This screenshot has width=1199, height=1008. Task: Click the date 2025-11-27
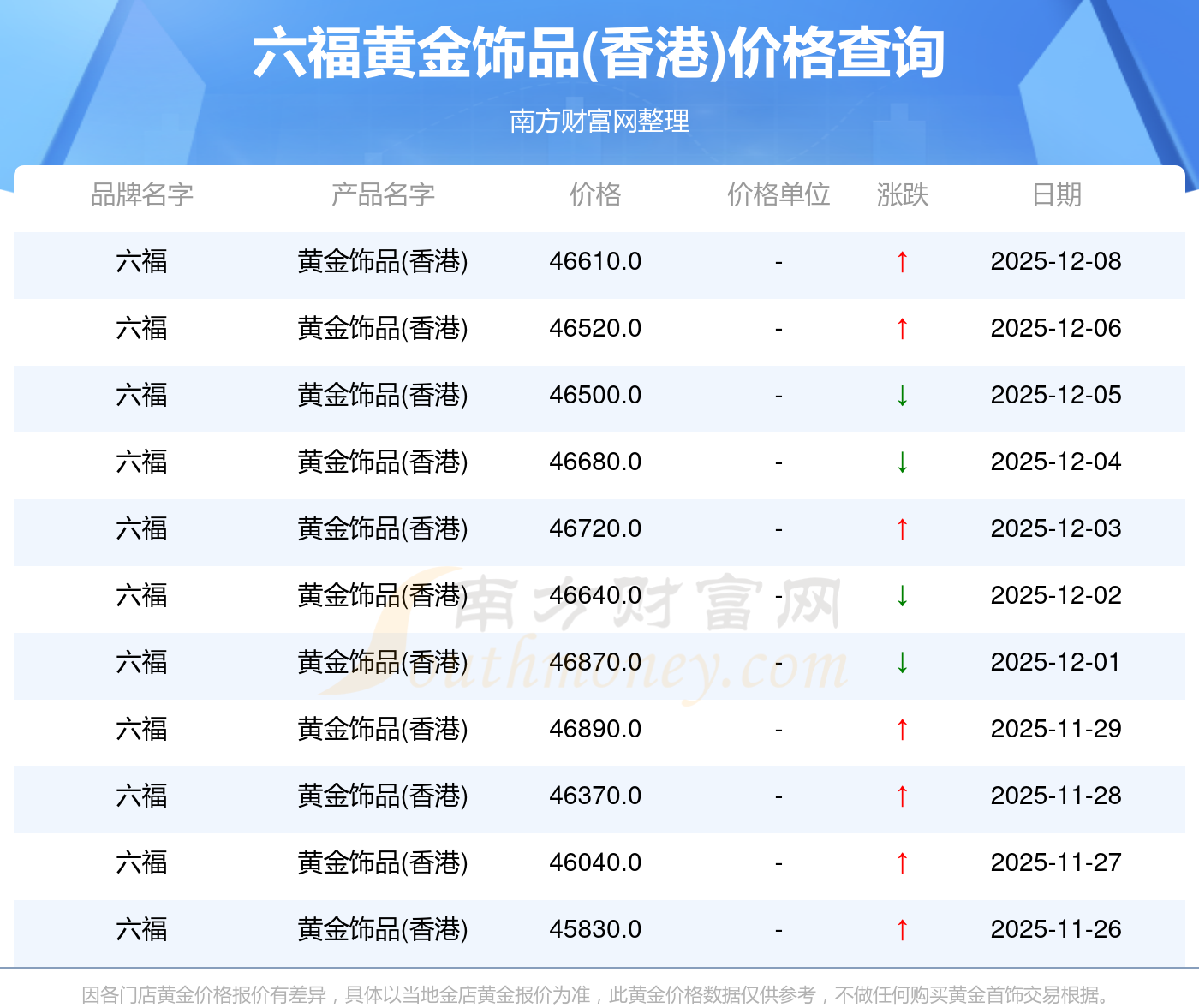(1056, 862)
